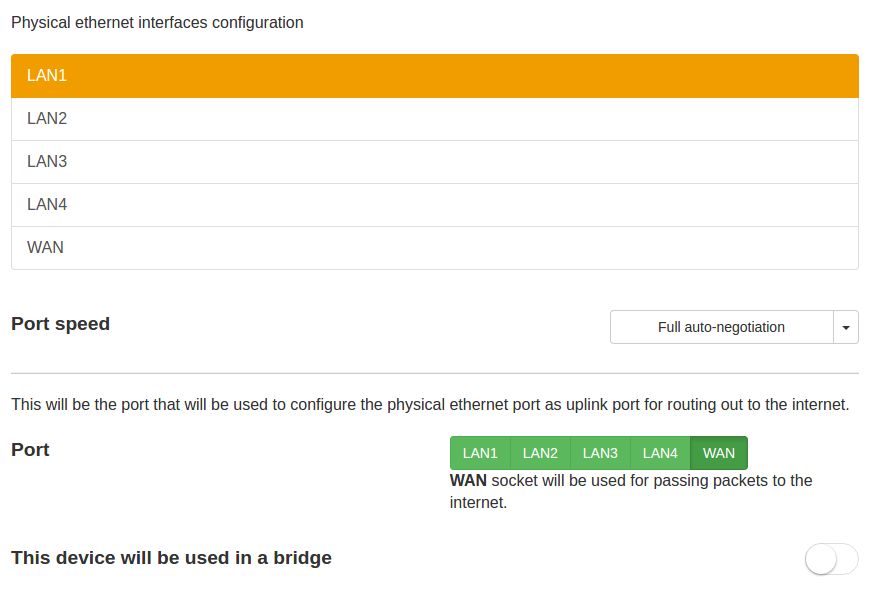
Task: Select LAN1 in the interfaces list
Action: [x=434, y=76]
